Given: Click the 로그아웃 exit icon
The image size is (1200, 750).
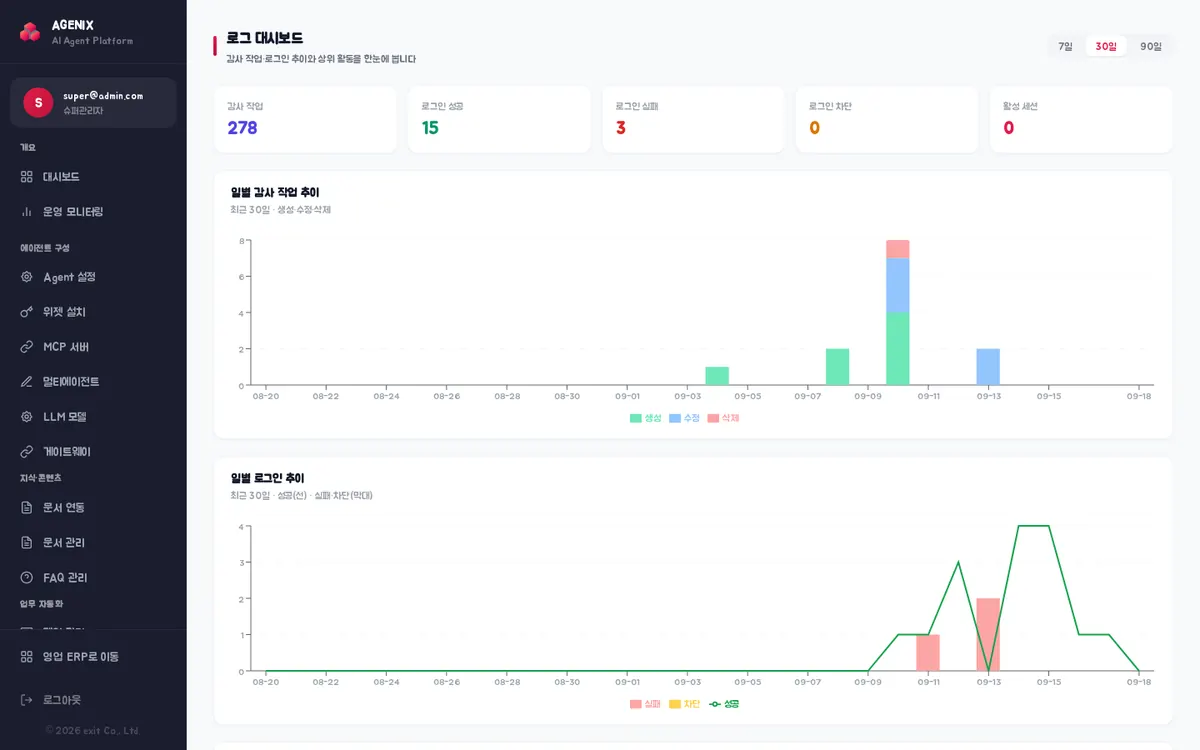Looking at the screenshot, I should (27, 700).
